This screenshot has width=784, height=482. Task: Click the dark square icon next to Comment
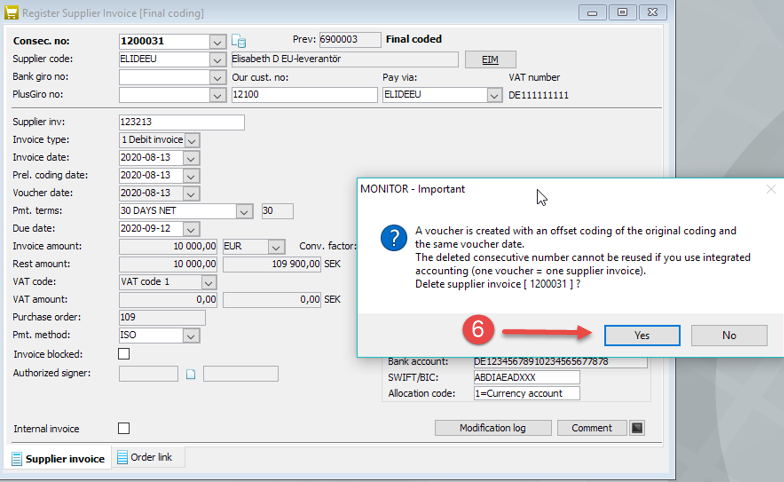pyautogui.click(x=636, y=428)
